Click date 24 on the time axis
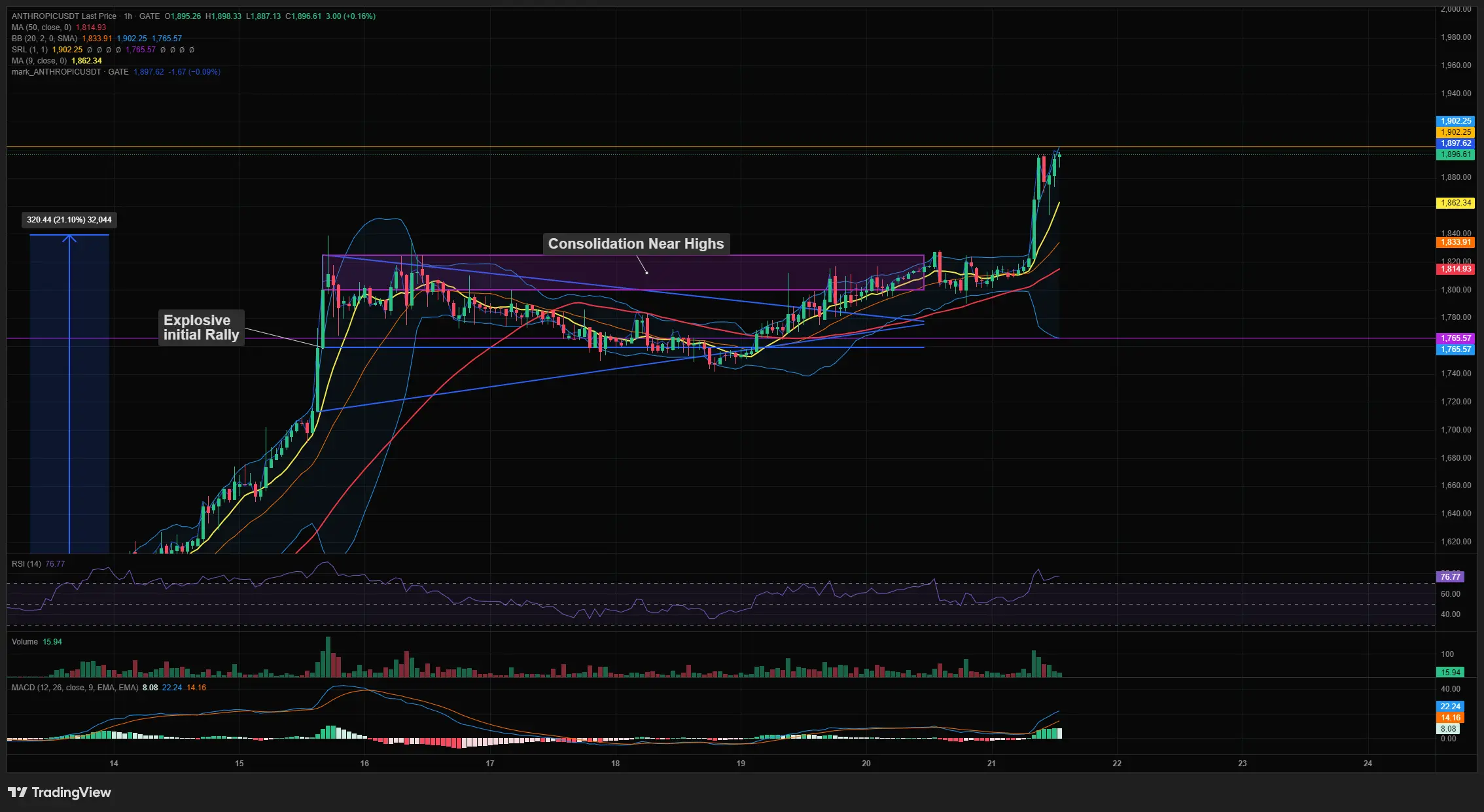Viewport: 1484px width, 812px height. pyautogui.click(x=1368, y=764)
